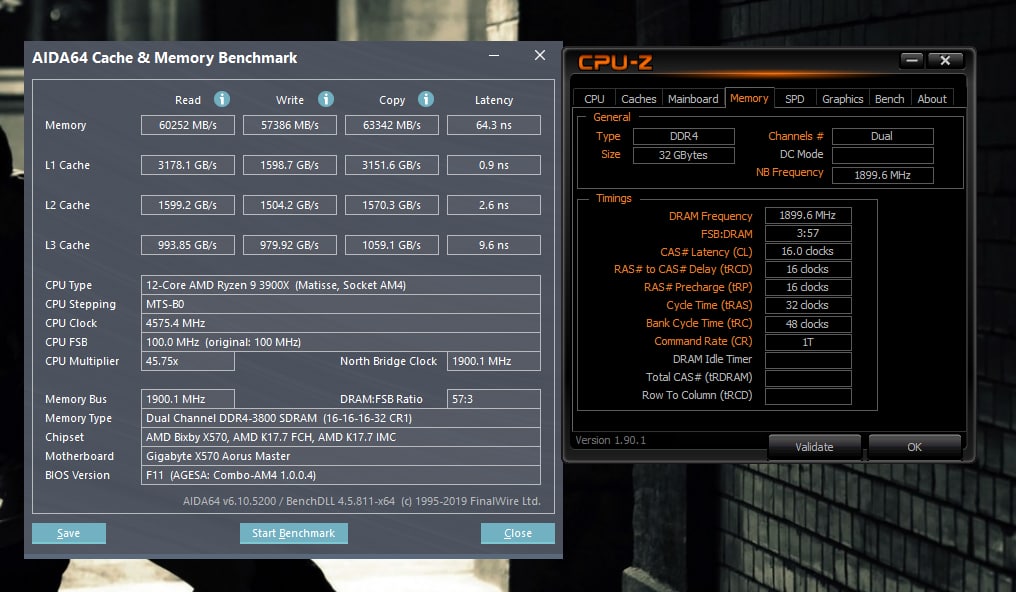Screen dimensions: 1016x592
Task: Click CAS# Latency value 16.0 clocks
Action: 808,251
